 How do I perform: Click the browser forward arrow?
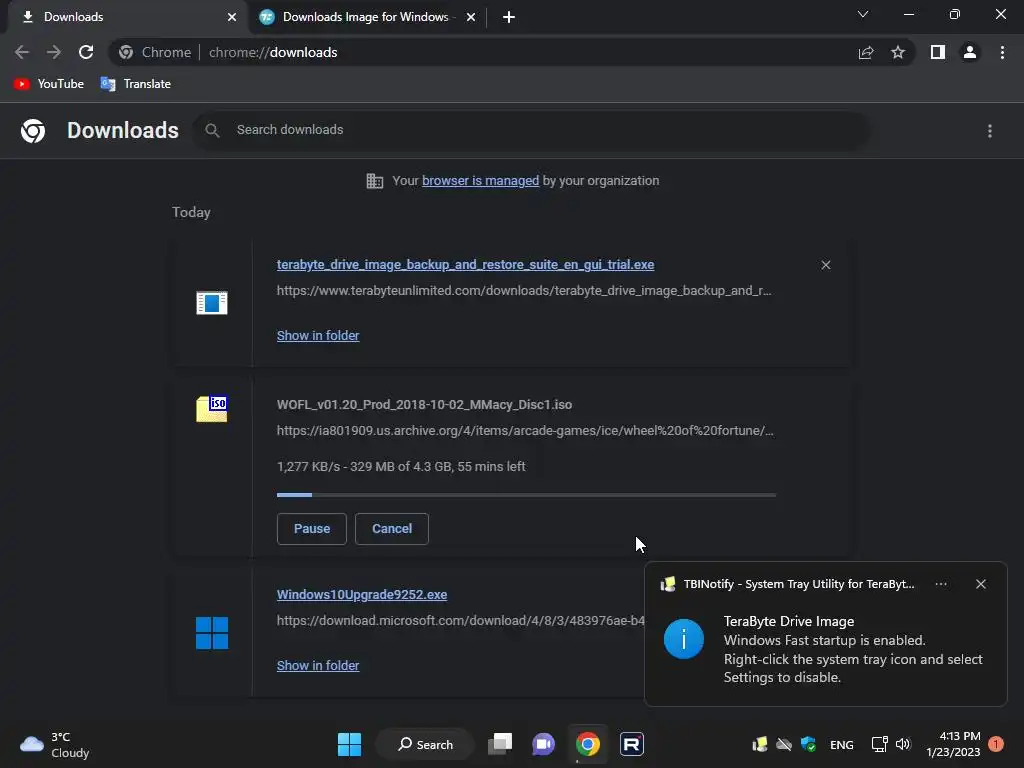click(x=54, y=52)
